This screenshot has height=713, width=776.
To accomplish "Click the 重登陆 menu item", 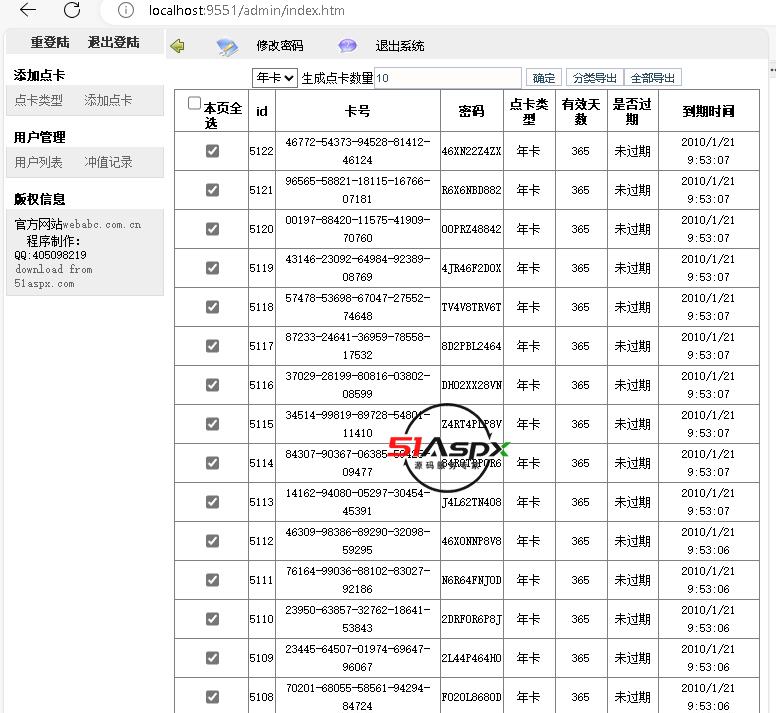I will click(x=50, y=43).
